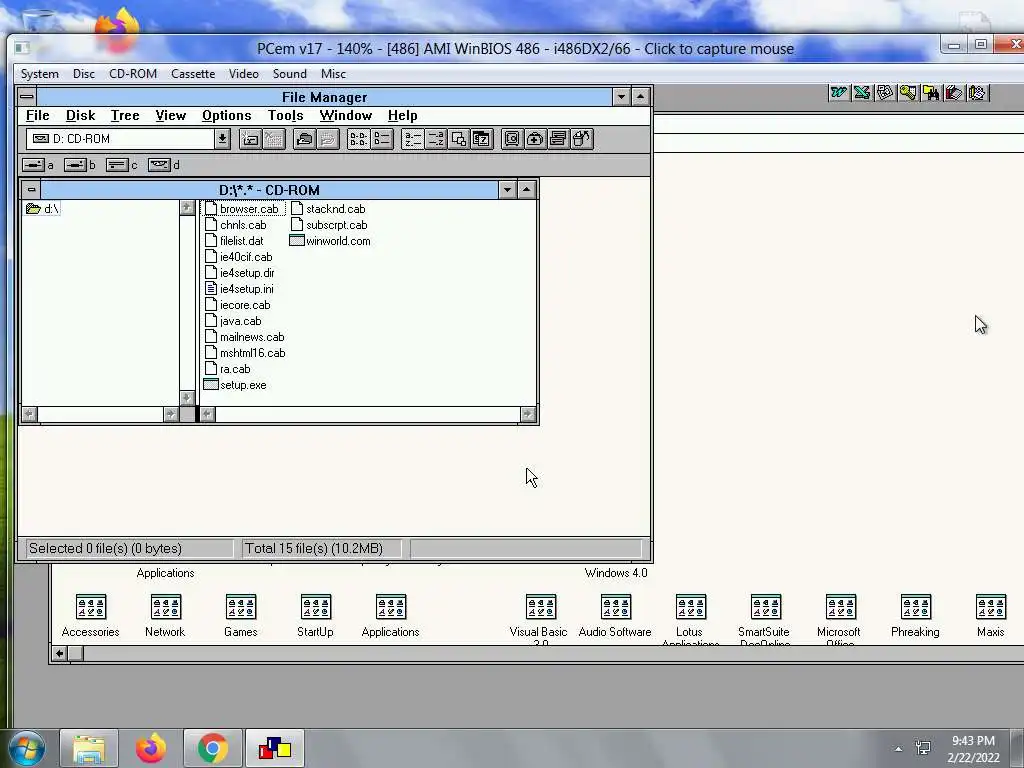The width and height of the screenshot is (1024, 768).
Task: Click the Share As folder icon
Action: 304,139
